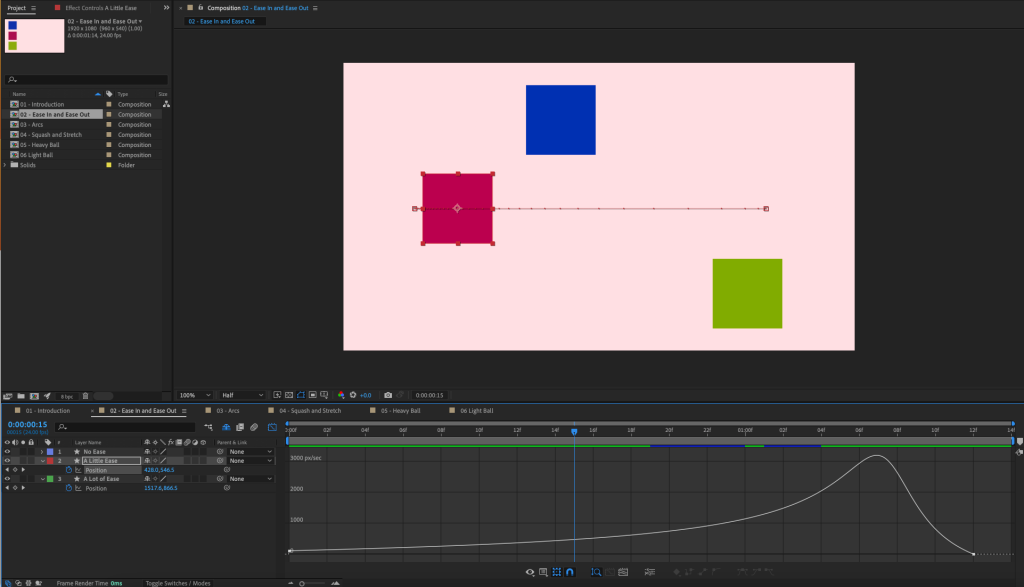Screen dimensions: 1024x587
Task: Open Effect Controls A Little Ease tab
Action: (101, 8)
